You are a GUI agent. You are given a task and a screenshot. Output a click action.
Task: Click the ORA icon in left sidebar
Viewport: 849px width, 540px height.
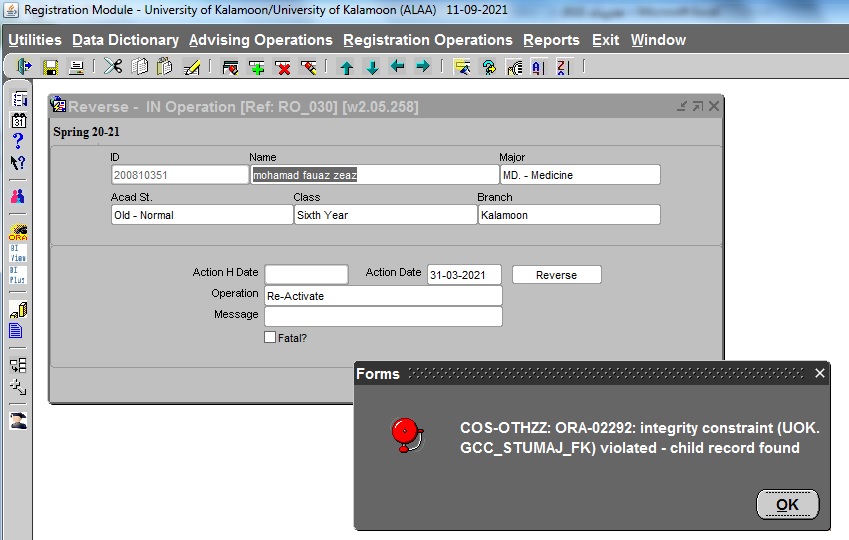(18, 232)
